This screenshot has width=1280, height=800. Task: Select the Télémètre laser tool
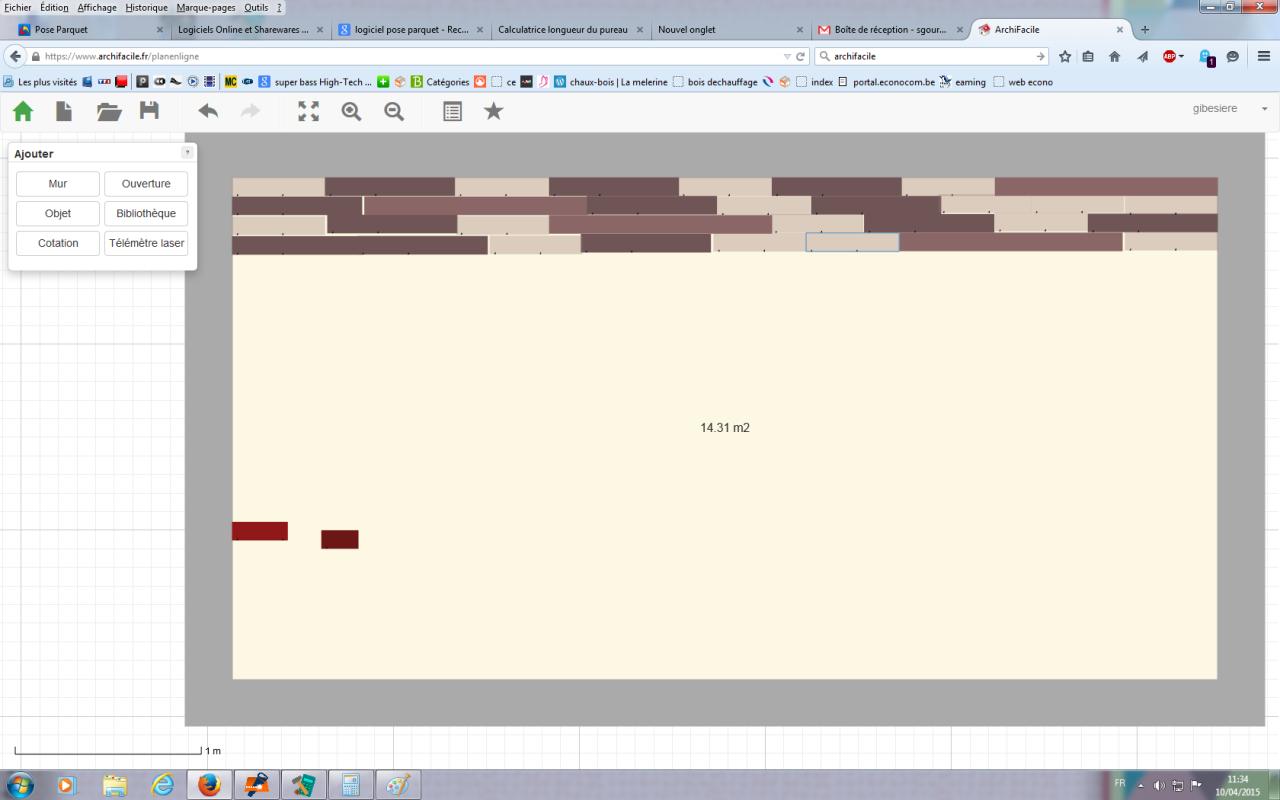pos(146,244)
